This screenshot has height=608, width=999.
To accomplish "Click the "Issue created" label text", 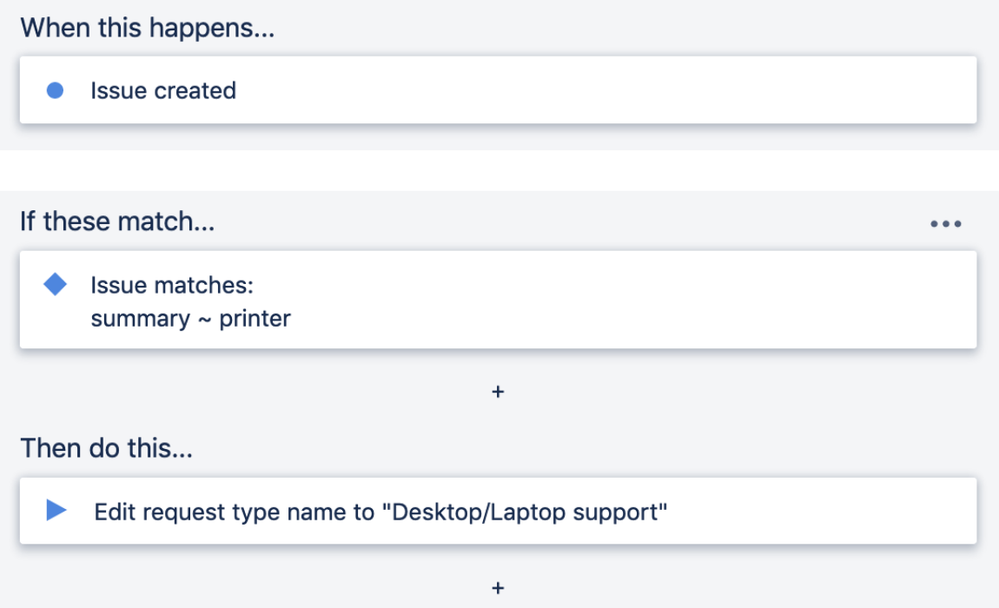I will (x=163, y=91).
